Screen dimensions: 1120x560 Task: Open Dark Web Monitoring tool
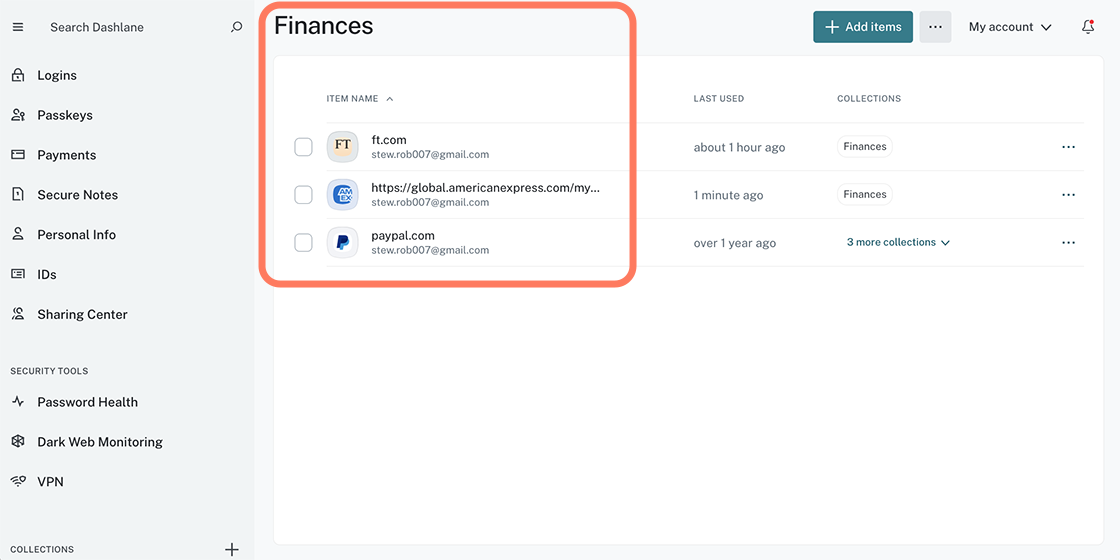(x=99, y=442)
